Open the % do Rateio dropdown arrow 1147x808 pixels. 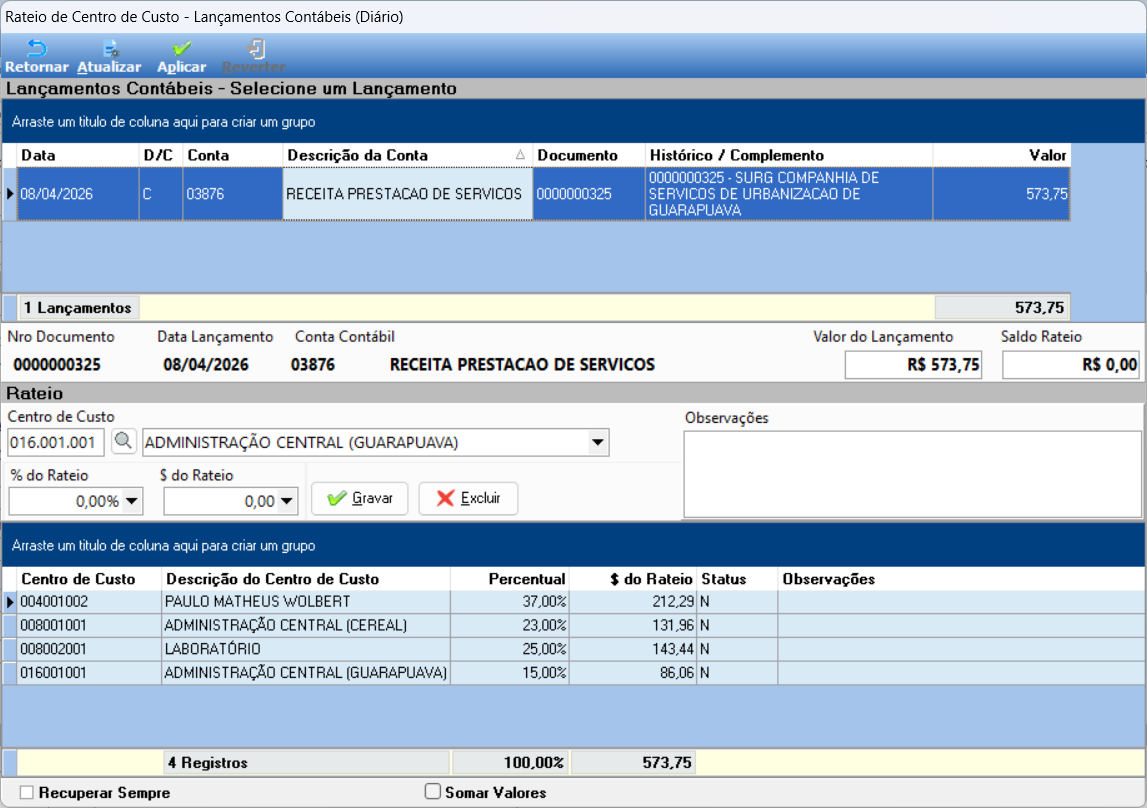132,502
